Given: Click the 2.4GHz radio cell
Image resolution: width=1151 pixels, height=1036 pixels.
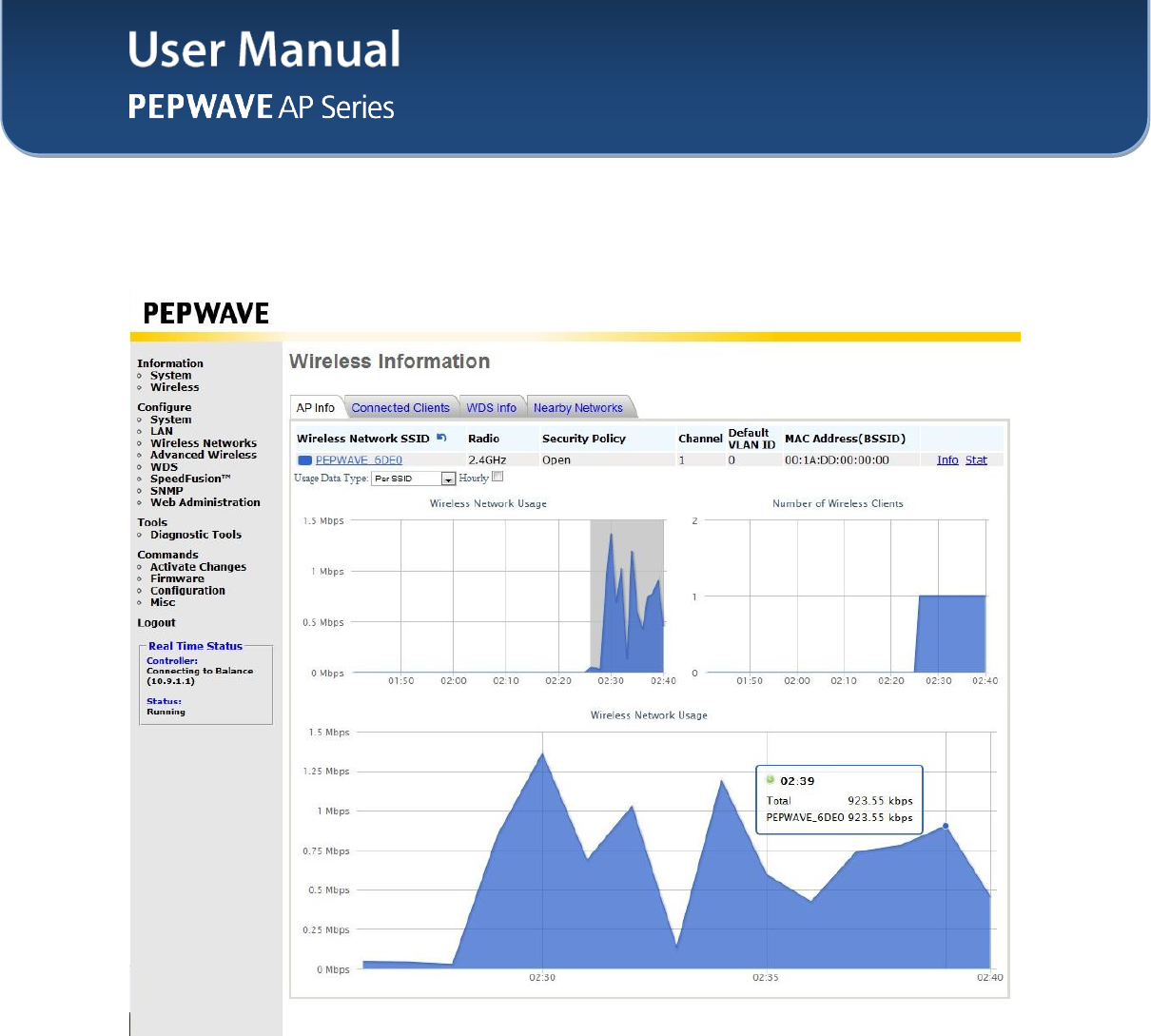Looking at the screenshot, I should tap(487, 460).
